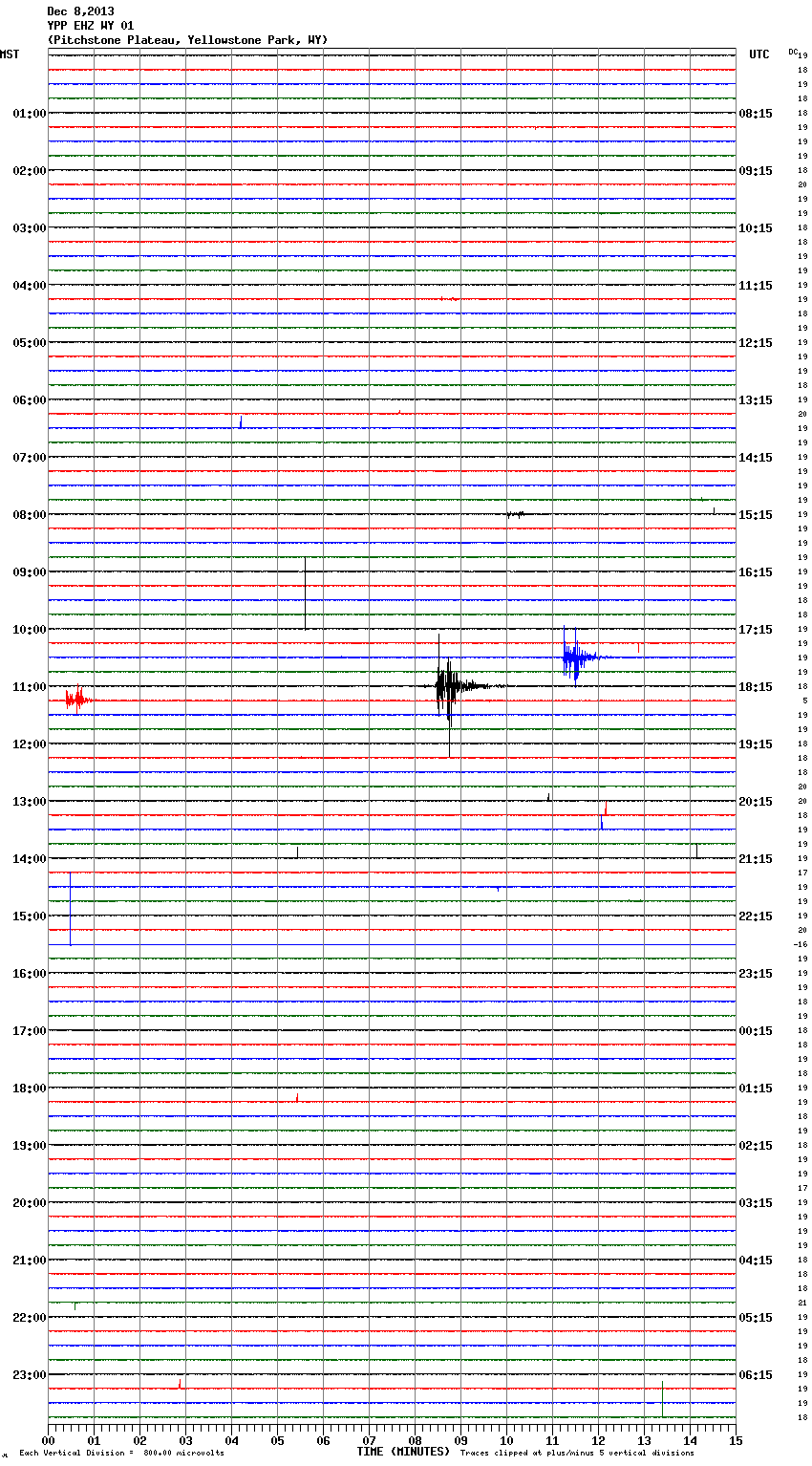
Task: Click the 06:15 UTC row label
Action: (x=756, y=1375)
